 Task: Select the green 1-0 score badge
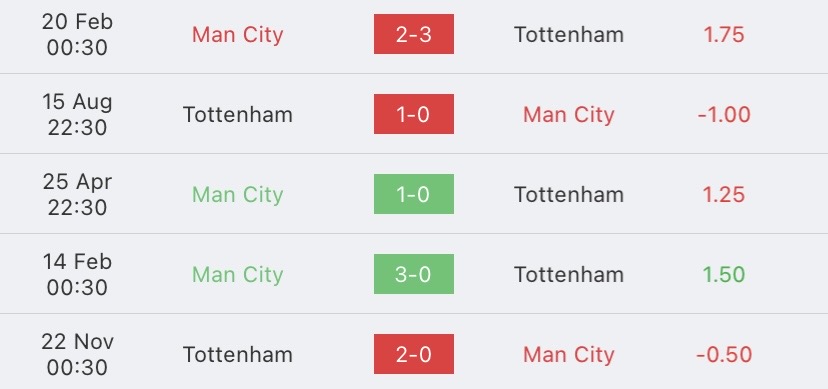click(x=413, y=194)
